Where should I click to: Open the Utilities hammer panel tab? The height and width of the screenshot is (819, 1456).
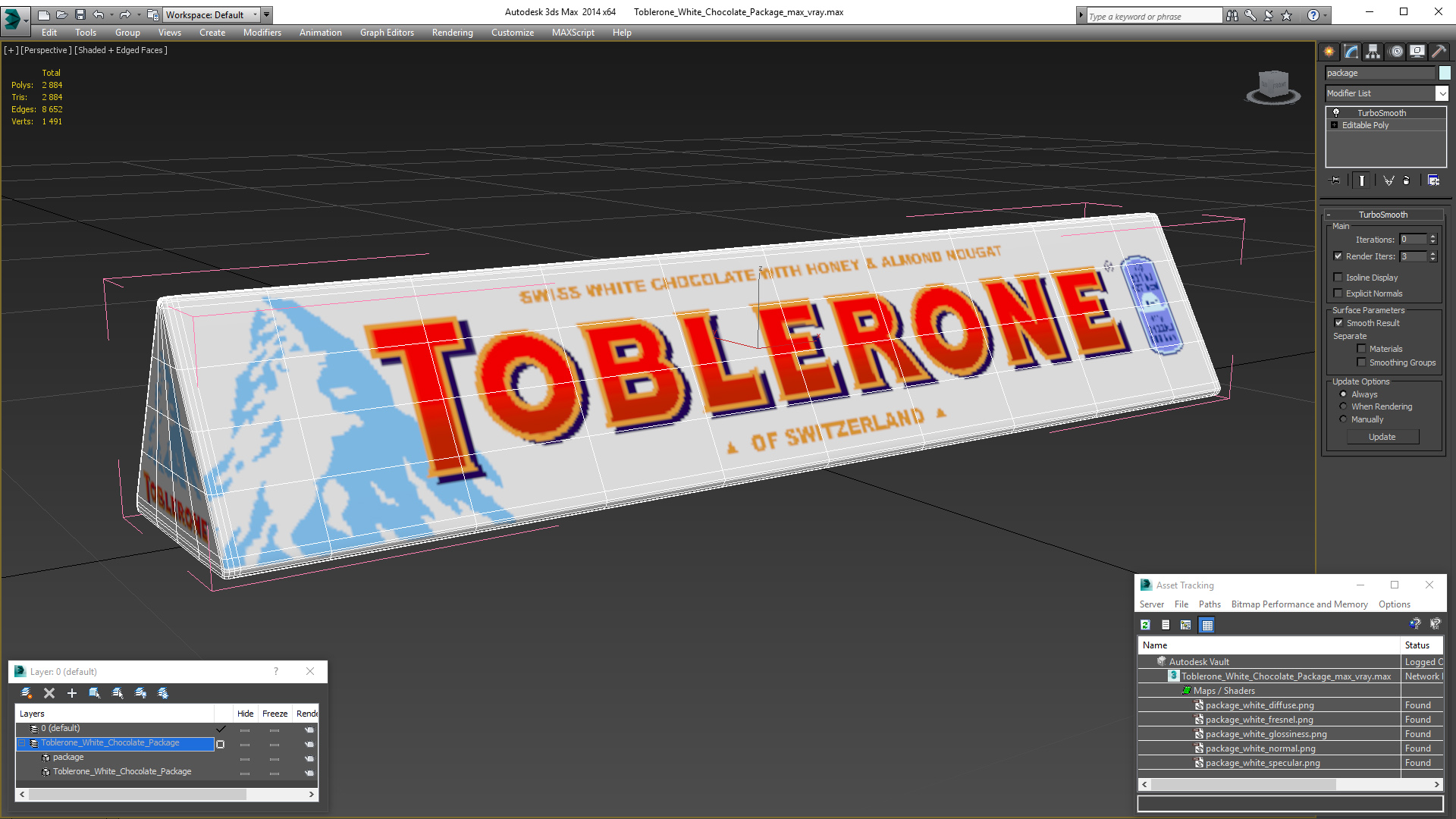click(1439, 52)
